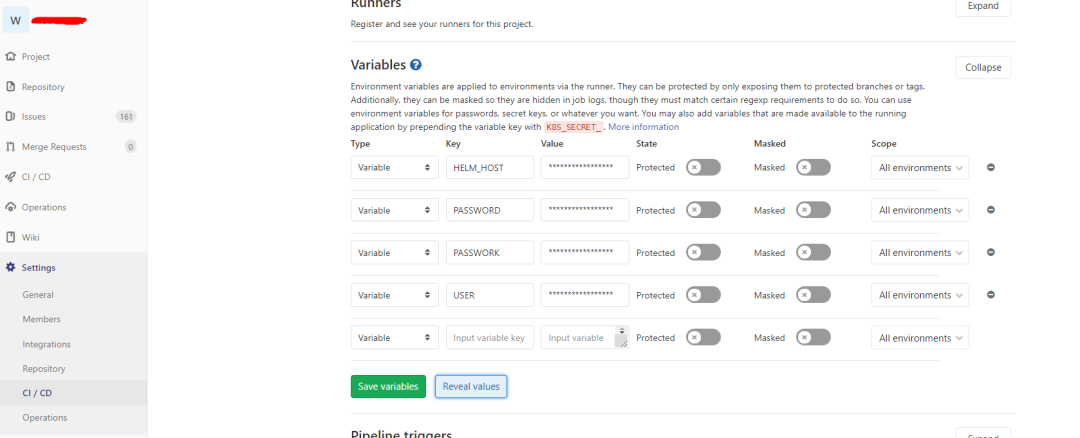
Task: Open Scope dropdown for PASSWORK variable
Action: (x=919, y=253)
